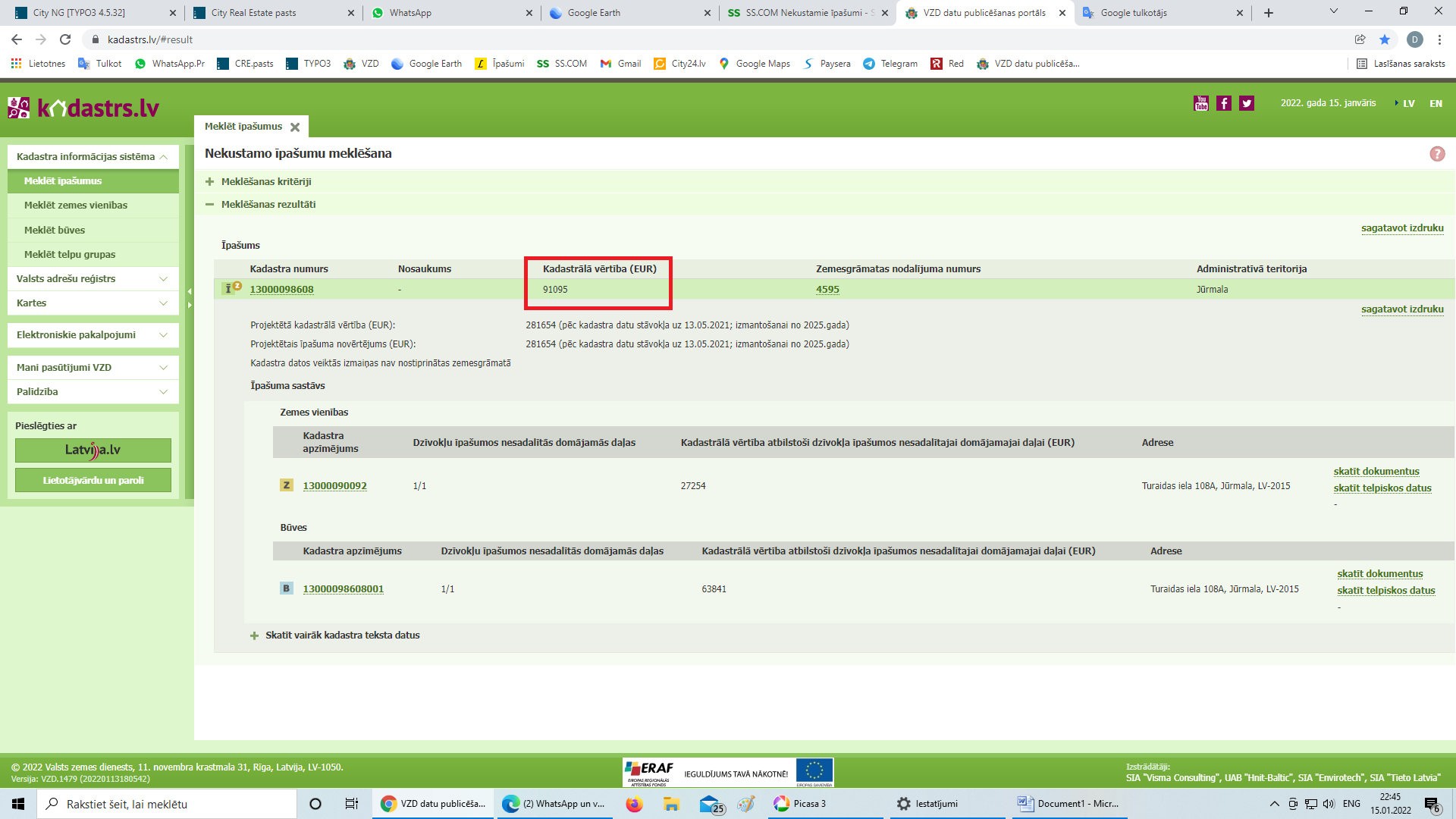Select Meklēt telpu grupas menu item
This screenshot has height=819, width=1456.
pyautogui.click(x=70, y=254)
